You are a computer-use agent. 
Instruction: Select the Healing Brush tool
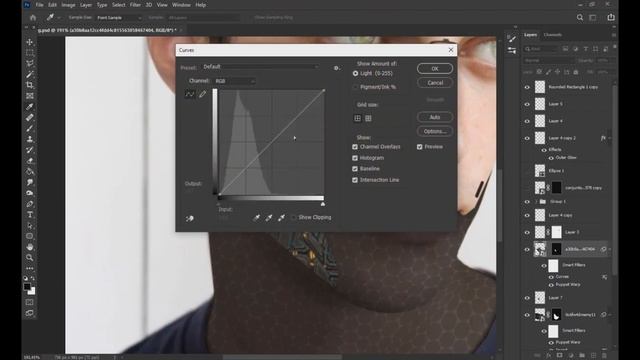click(x=30, y=118)
